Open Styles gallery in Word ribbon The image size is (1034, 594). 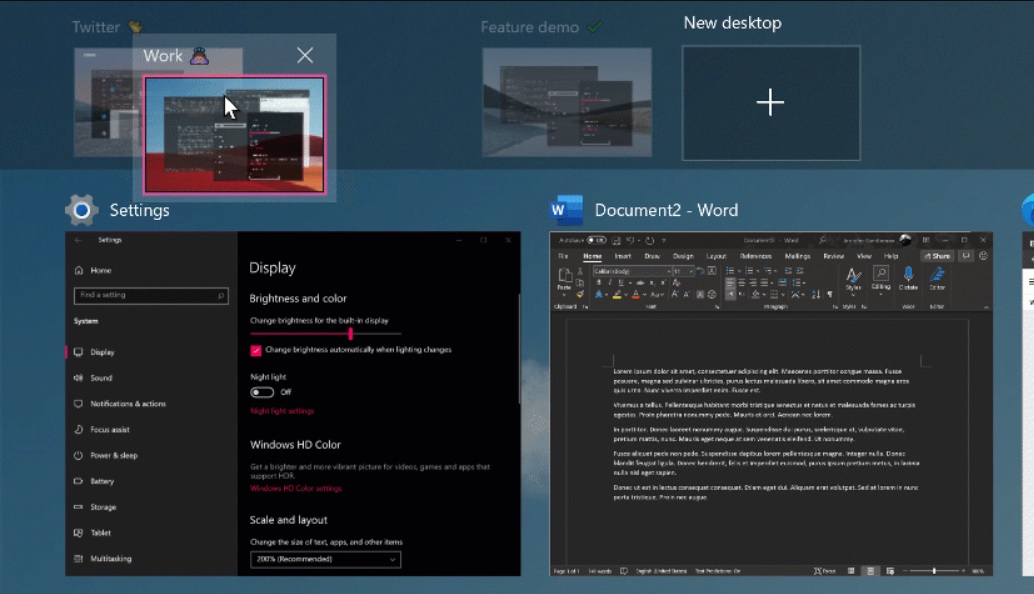click(x=853, y=279)
